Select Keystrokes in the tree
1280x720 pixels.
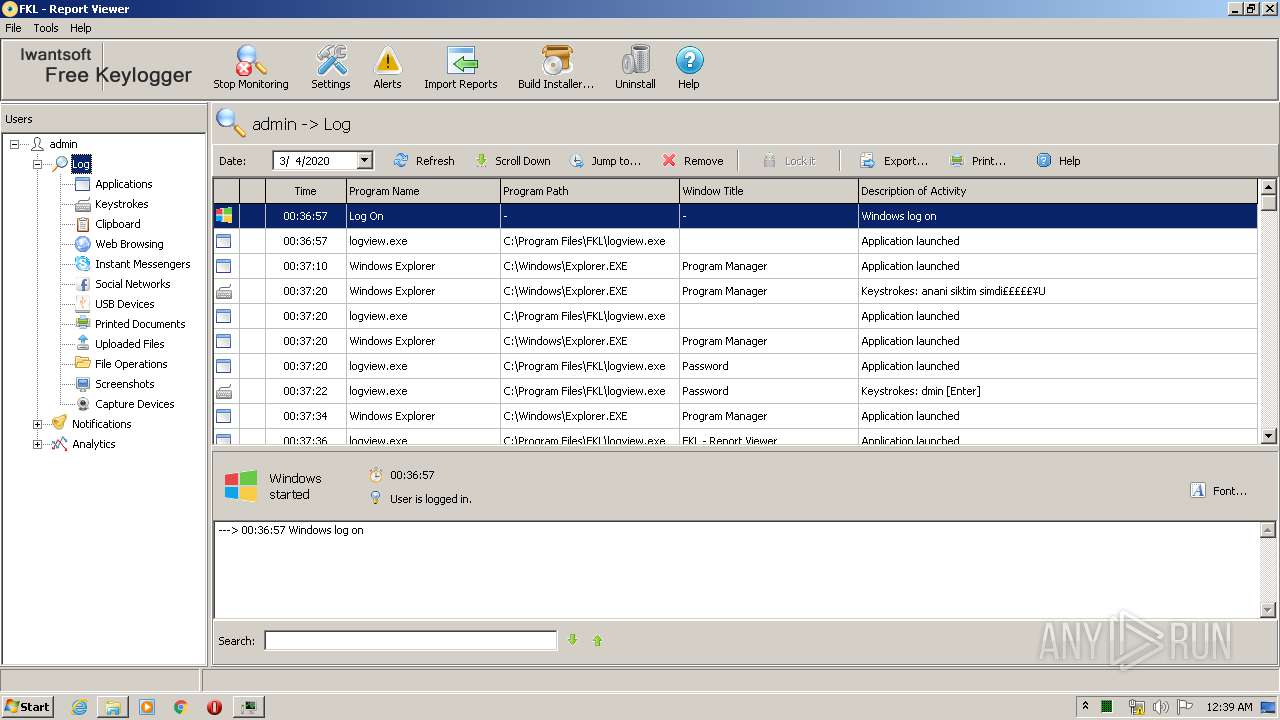pos(121,204)
